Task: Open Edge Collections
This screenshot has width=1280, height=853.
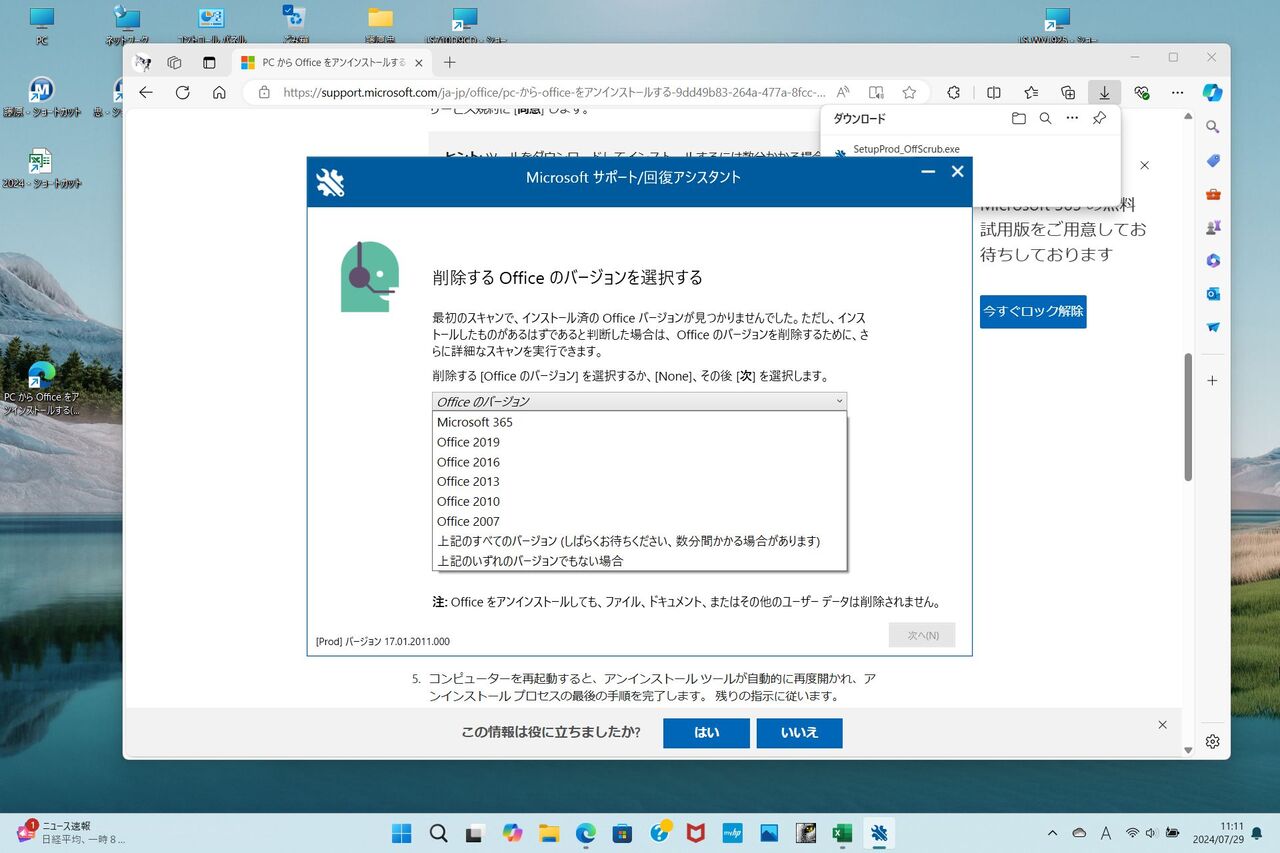Action: [1068, 92]
